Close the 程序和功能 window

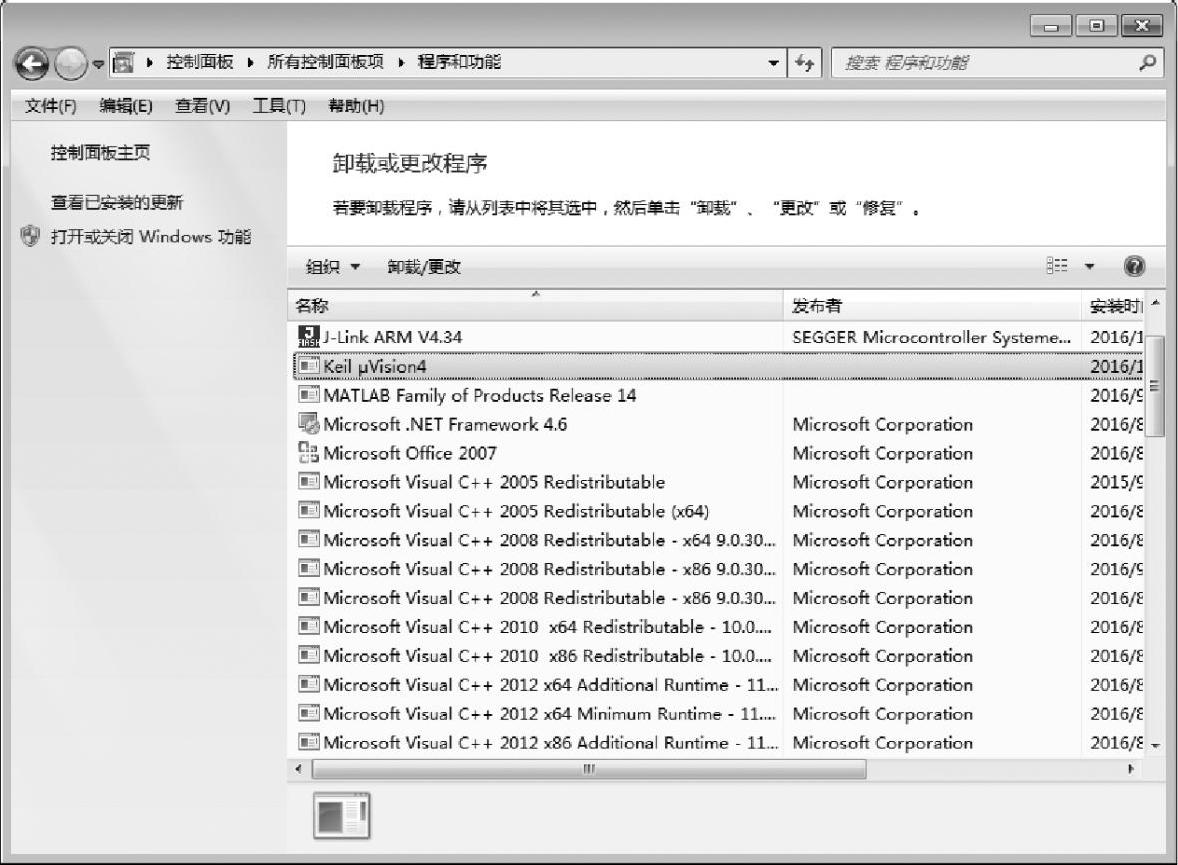(1142, 26)
